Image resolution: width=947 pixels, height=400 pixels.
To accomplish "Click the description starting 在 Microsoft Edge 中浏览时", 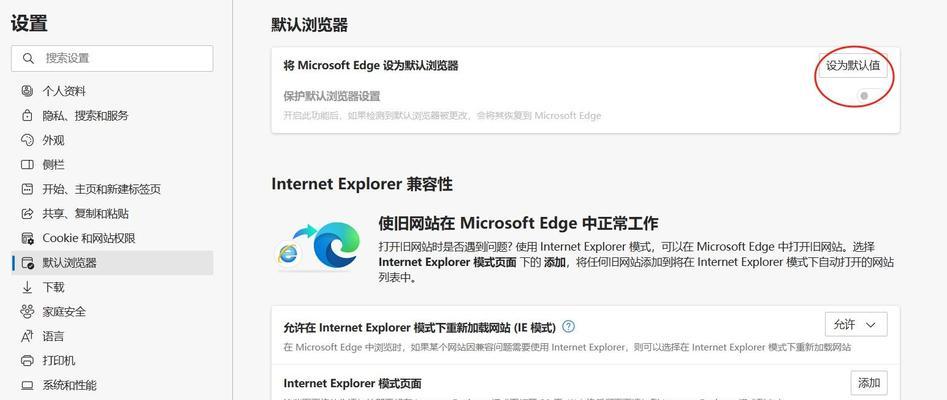I will 567,347.
